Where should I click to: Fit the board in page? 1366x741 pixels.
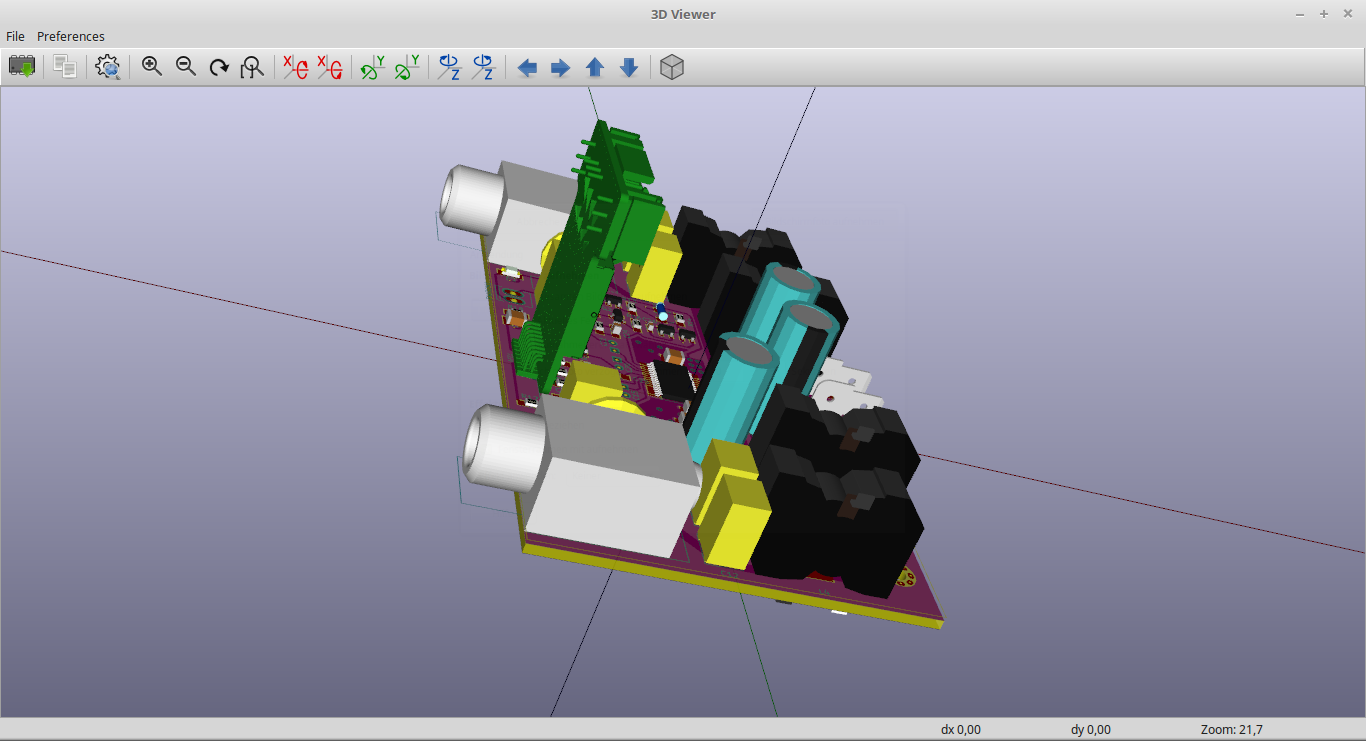coord(253,67)
